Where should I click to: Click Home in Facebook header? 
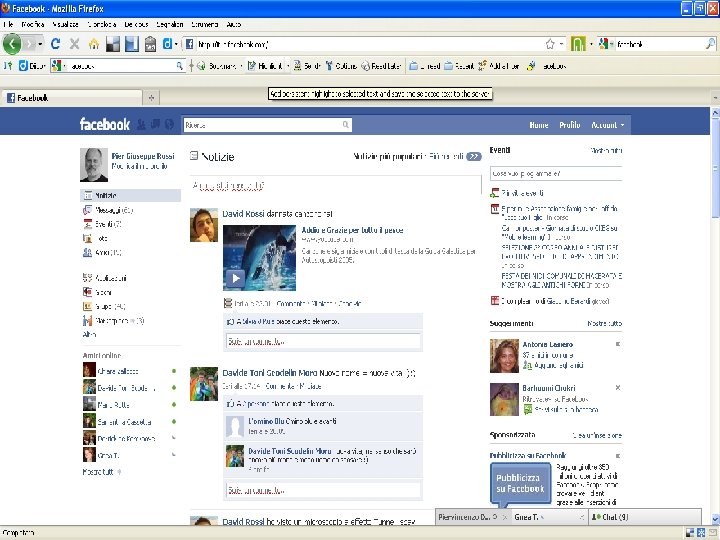(539, 125)
